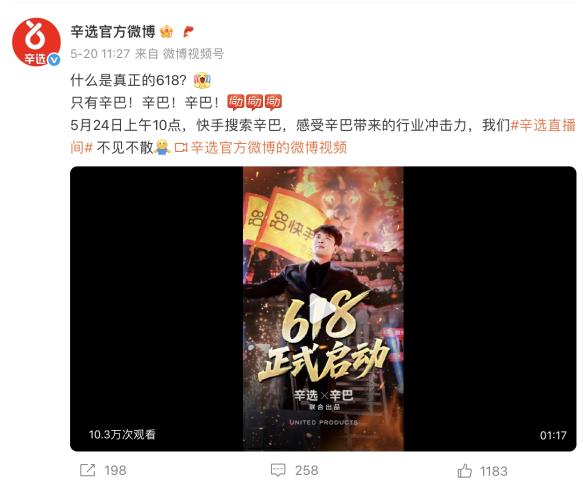583x487 pixels.
Task: Play the 618 正式启动 video
Action: tap(322, 309)
